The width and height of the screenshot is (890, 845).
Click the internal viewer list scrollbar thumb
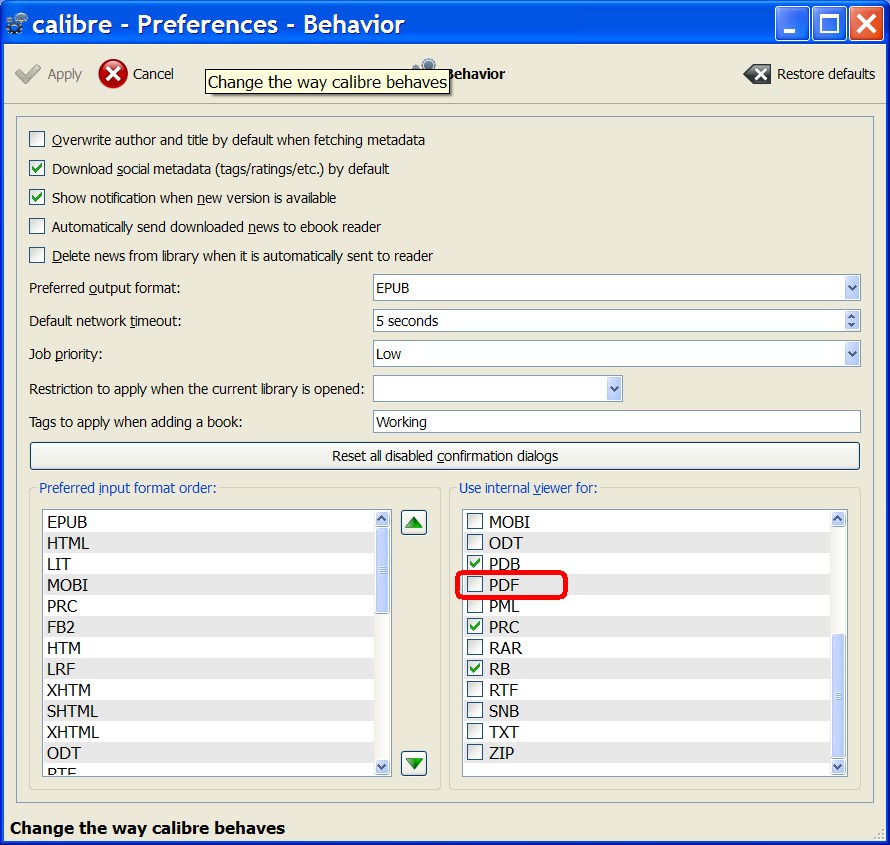(x=838, y=696)
